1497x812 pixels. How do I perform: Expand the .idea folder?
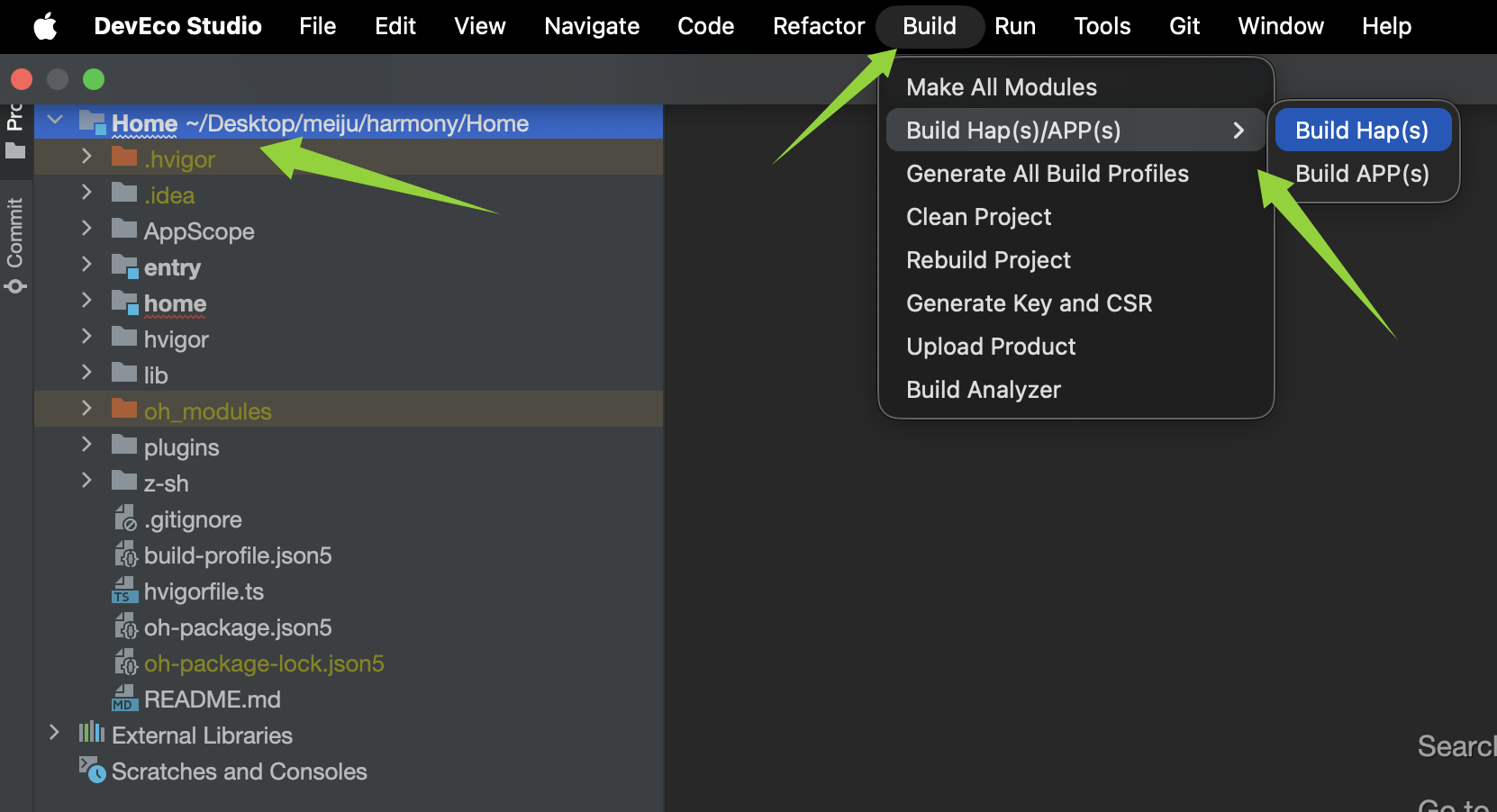click(86, 192)
